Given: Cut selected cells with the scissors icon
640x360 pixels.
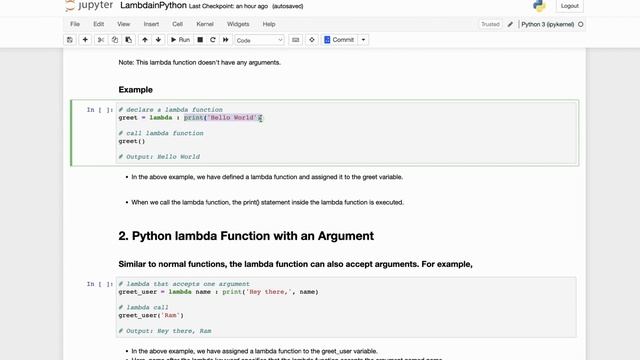Looking at the screenshot, I should pyautogui.click(x=100, y=40).
